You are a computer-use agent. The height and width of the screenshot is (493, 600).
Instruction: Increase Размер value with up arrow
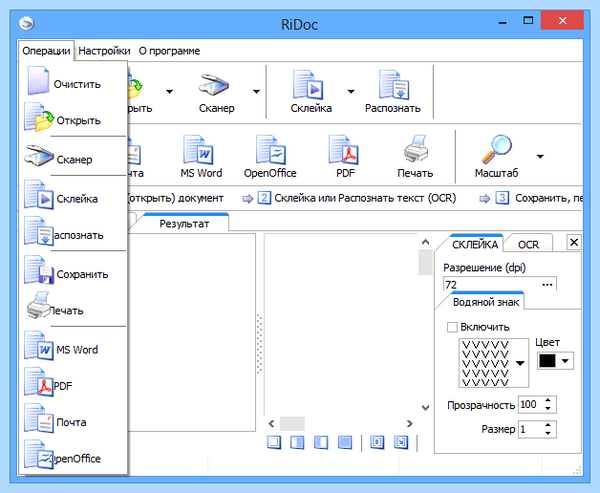[x=548, y=425]
